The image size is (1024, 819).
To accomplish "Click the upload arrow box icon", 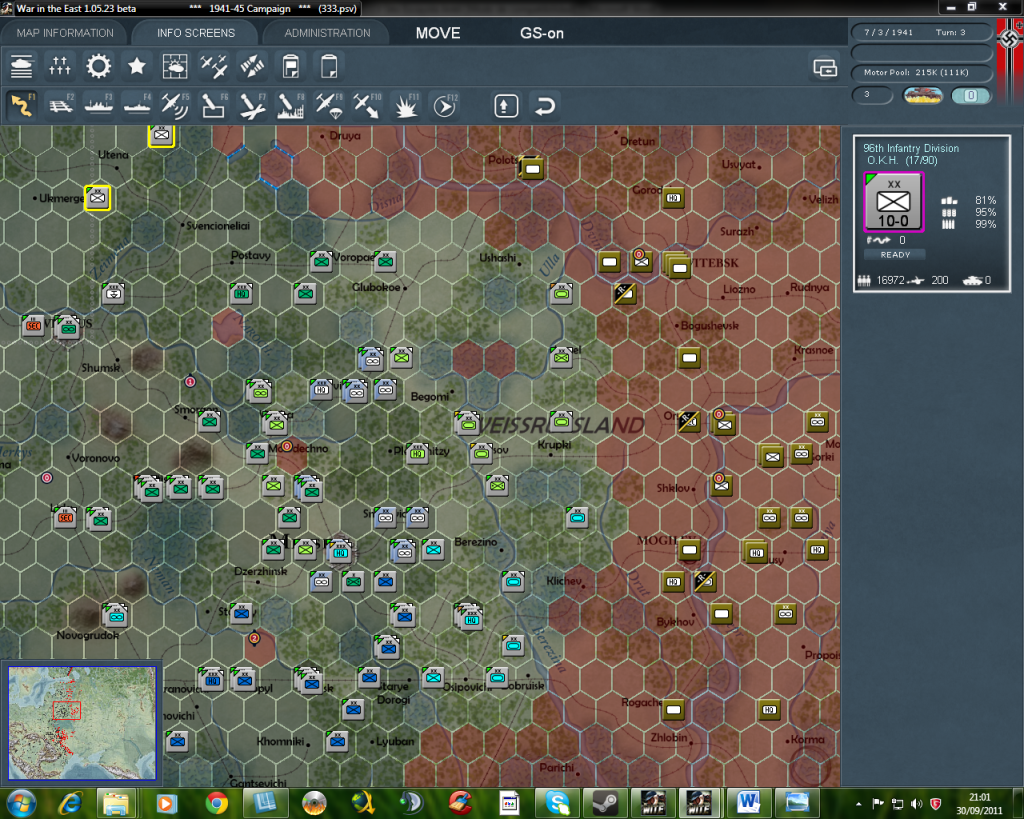I will (x=506, y=106).
